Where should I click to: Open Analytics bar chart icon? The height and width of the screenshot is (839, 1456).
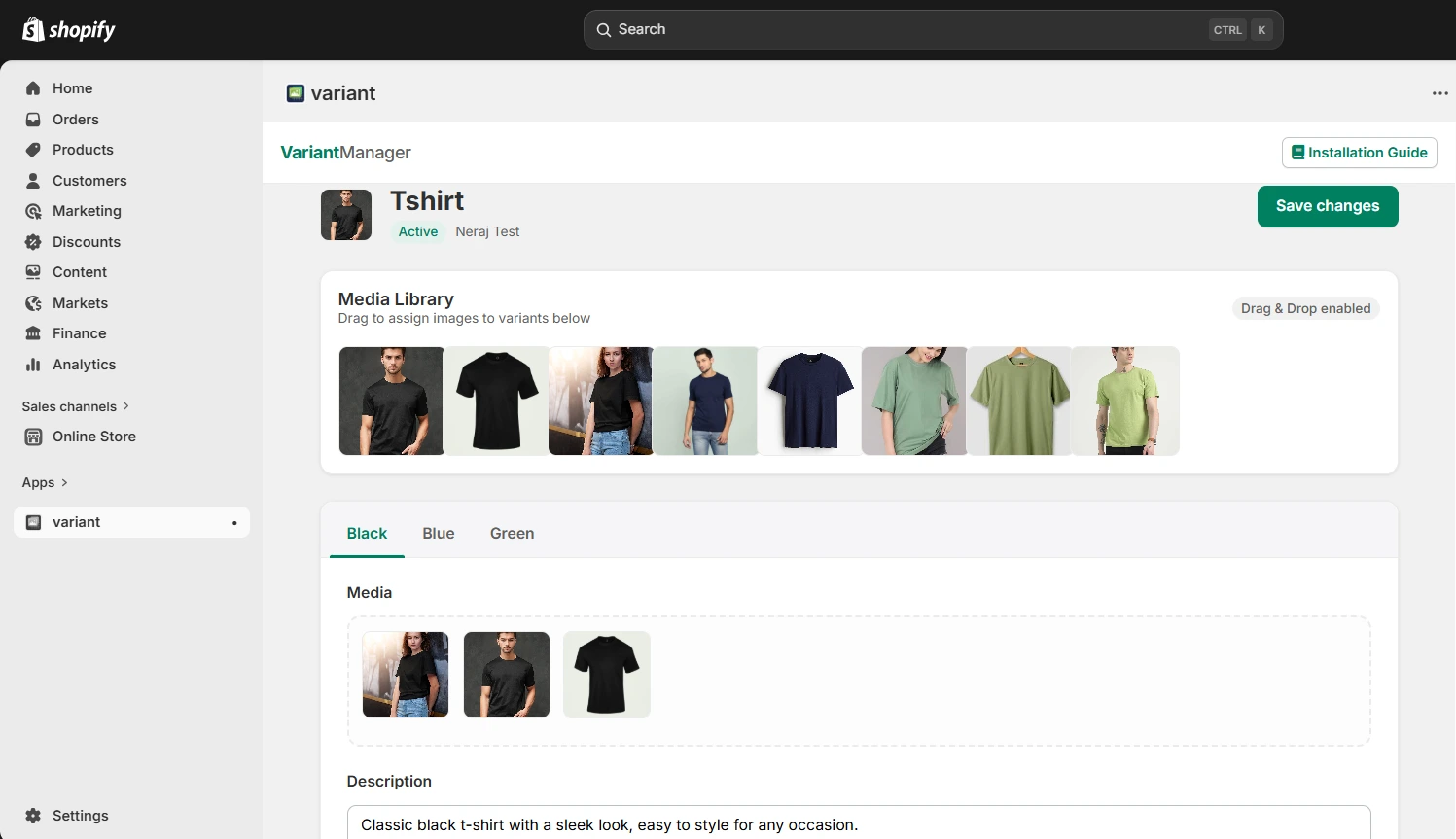[33, 365]
